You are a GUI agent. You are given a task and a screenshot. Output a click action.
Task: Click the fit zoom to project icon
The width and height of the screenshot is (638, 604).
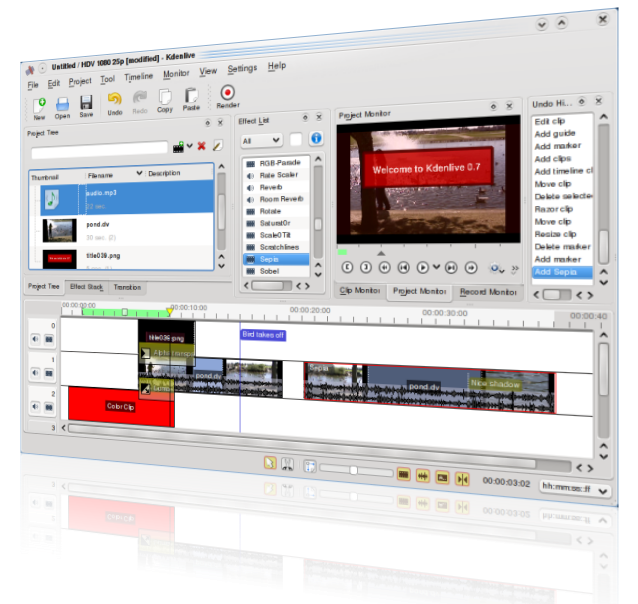310,466
